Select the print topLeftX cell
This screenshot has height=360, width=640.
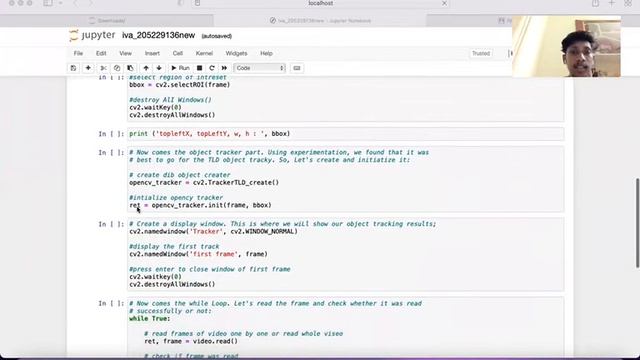pos(345,134)
